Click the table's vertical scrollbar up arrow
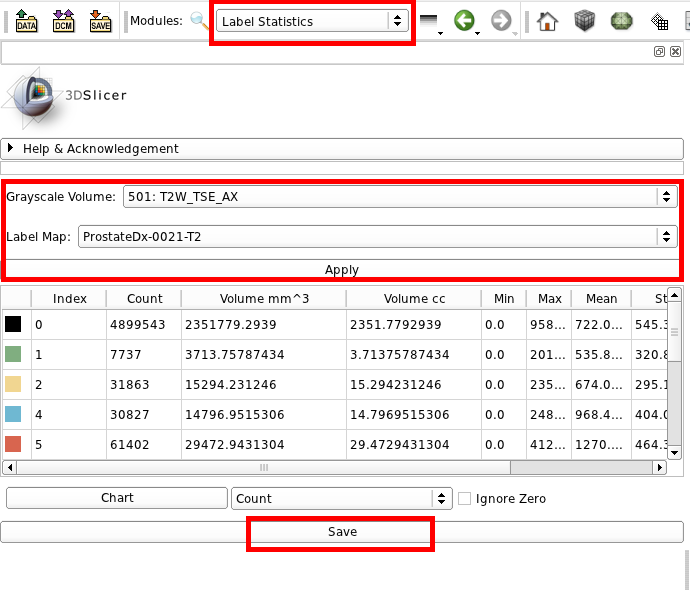Screen dimensions: 690x604 (674, 294)
